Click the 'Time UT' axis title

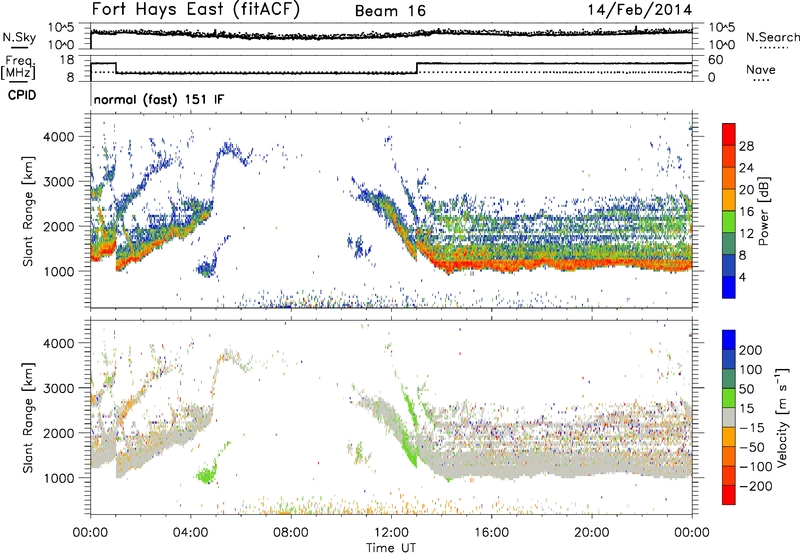pos(391,548)
